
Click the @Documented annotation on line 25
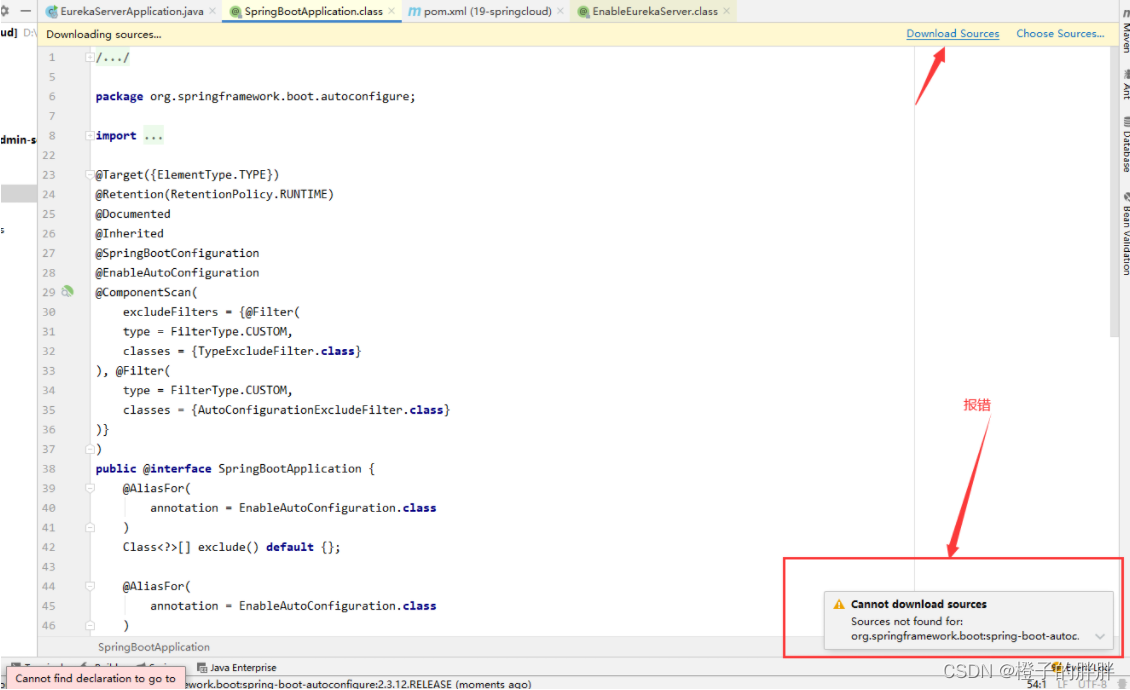pos(133,214)
